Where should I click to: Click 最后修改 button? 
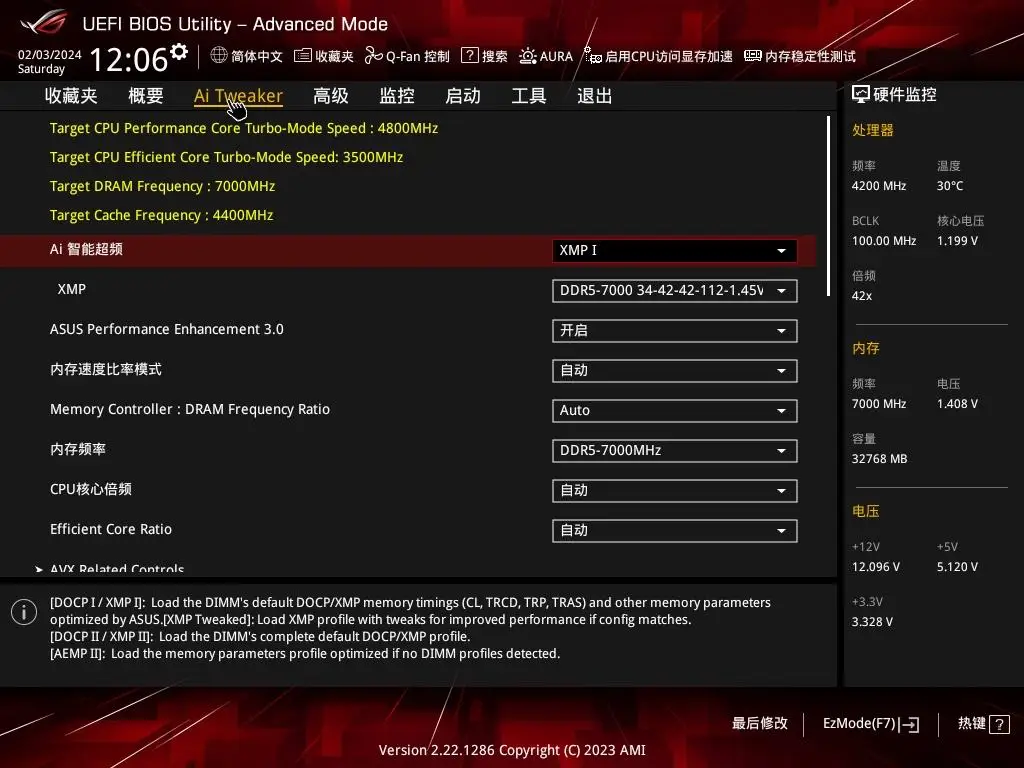pos(760,724)
